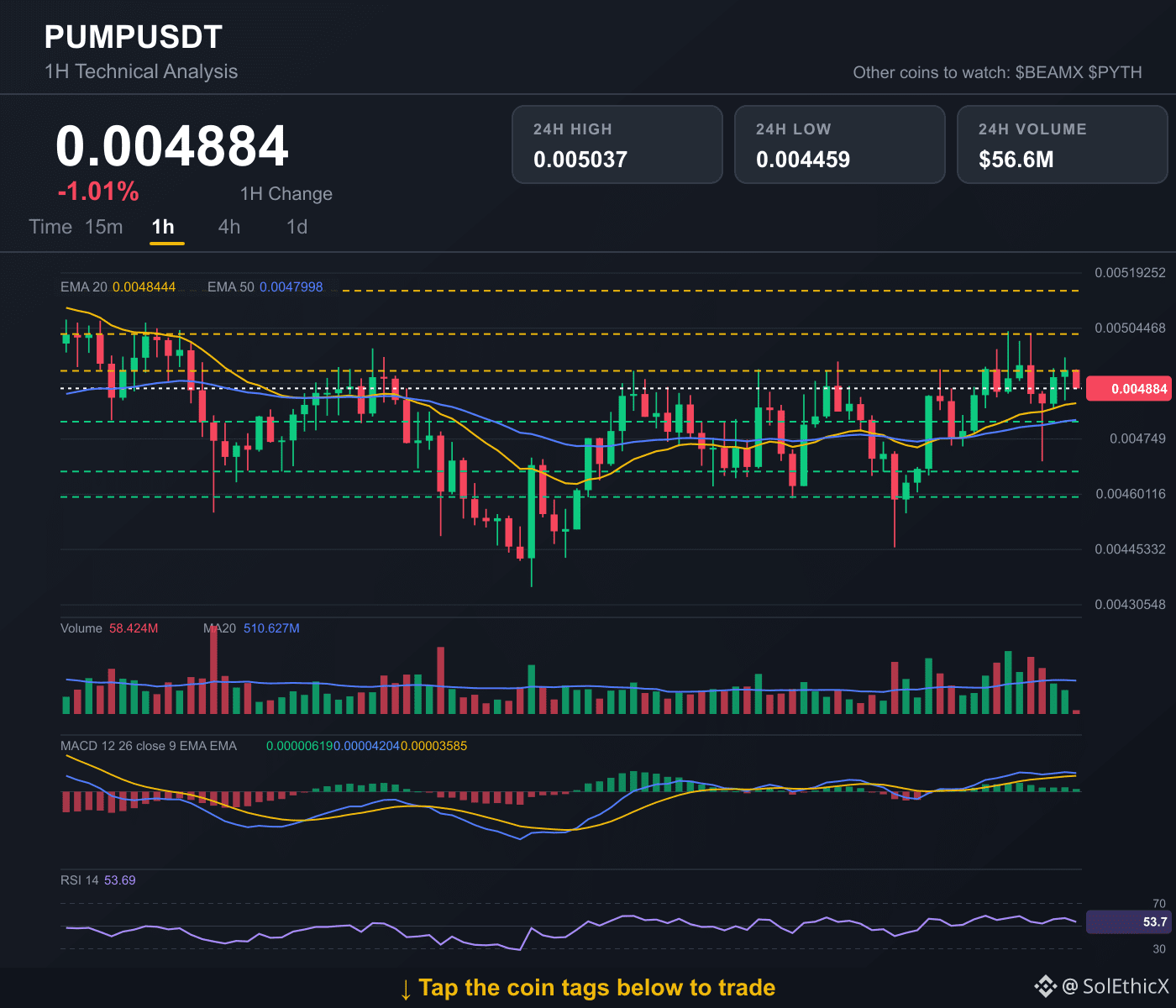Click the RSI 14 value 53.69

[x=119, y=880]
